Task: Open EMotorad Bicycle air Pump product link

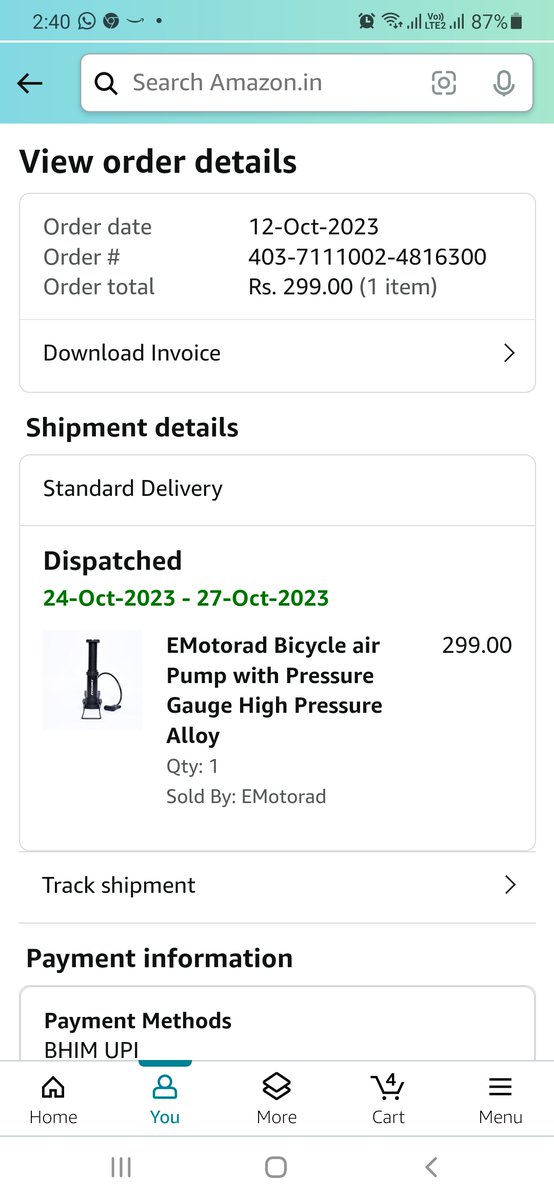Action: (x=274, y=690)
